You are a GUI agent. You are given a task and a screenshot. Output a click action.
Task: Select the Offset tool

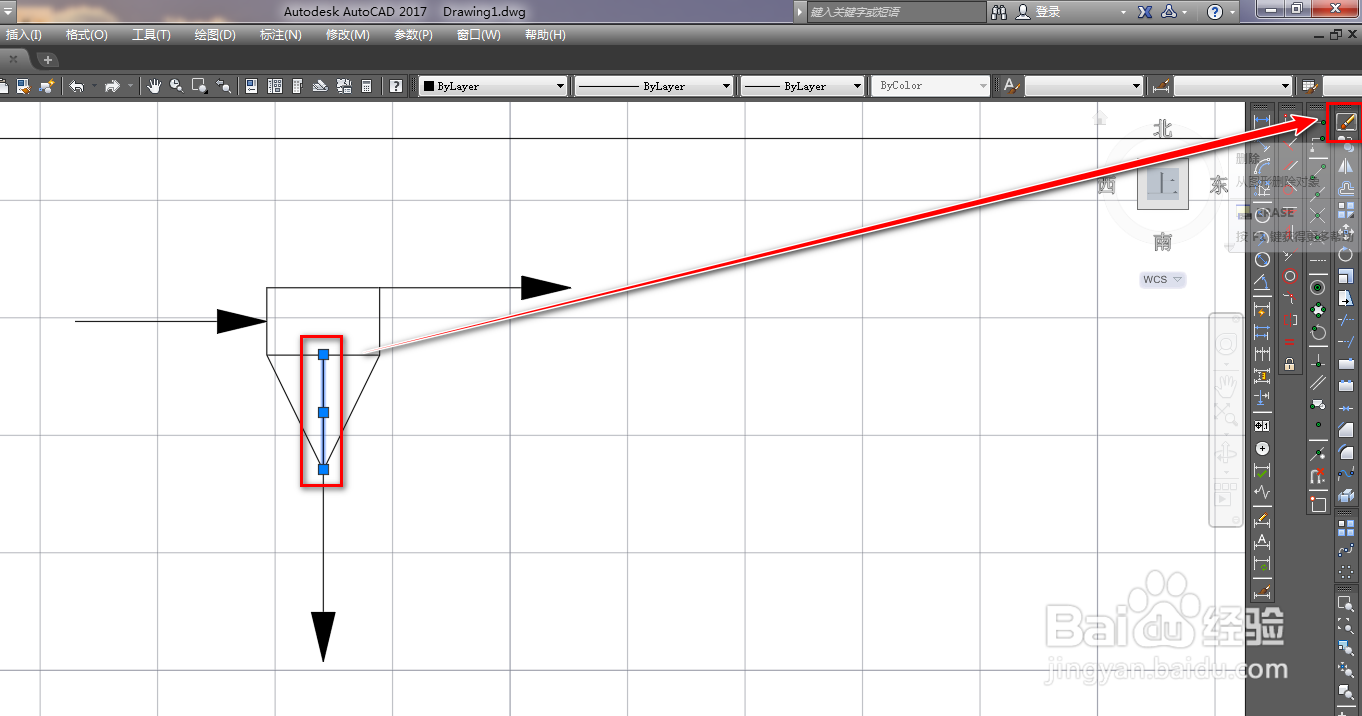(1346, 189)
